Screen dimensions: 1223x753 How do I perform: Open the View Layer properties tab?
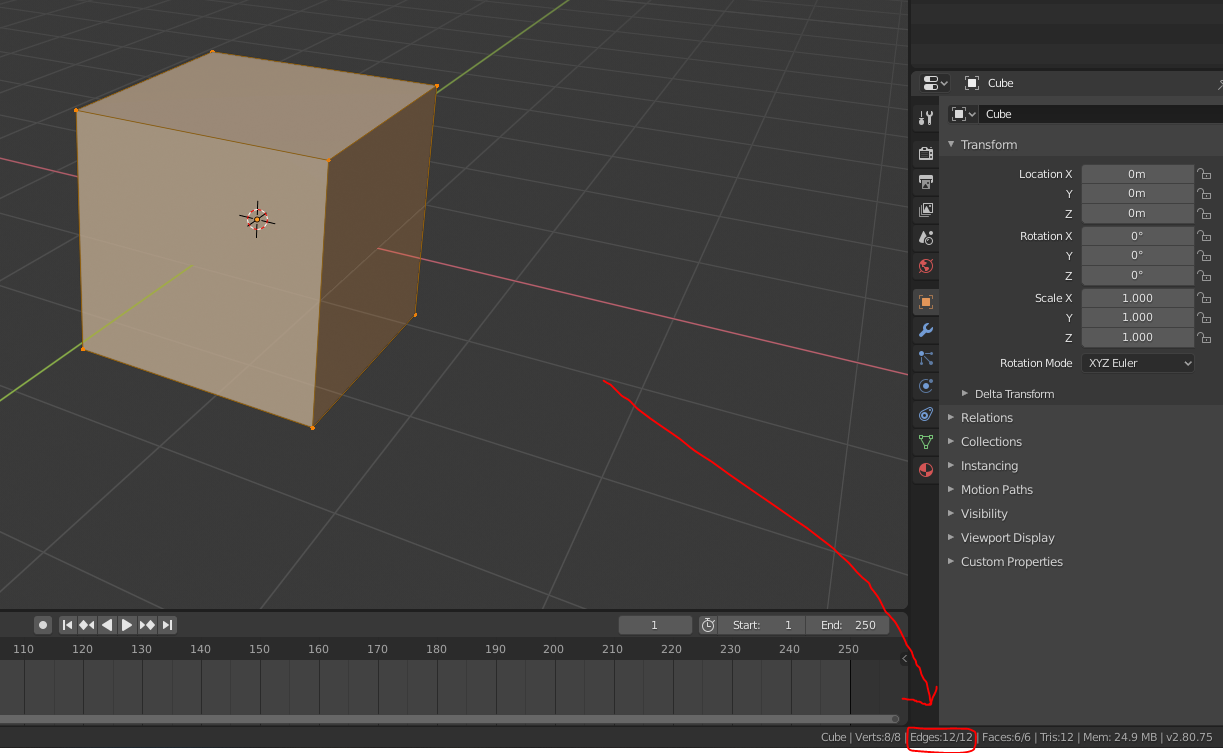(x=926, y=210)
